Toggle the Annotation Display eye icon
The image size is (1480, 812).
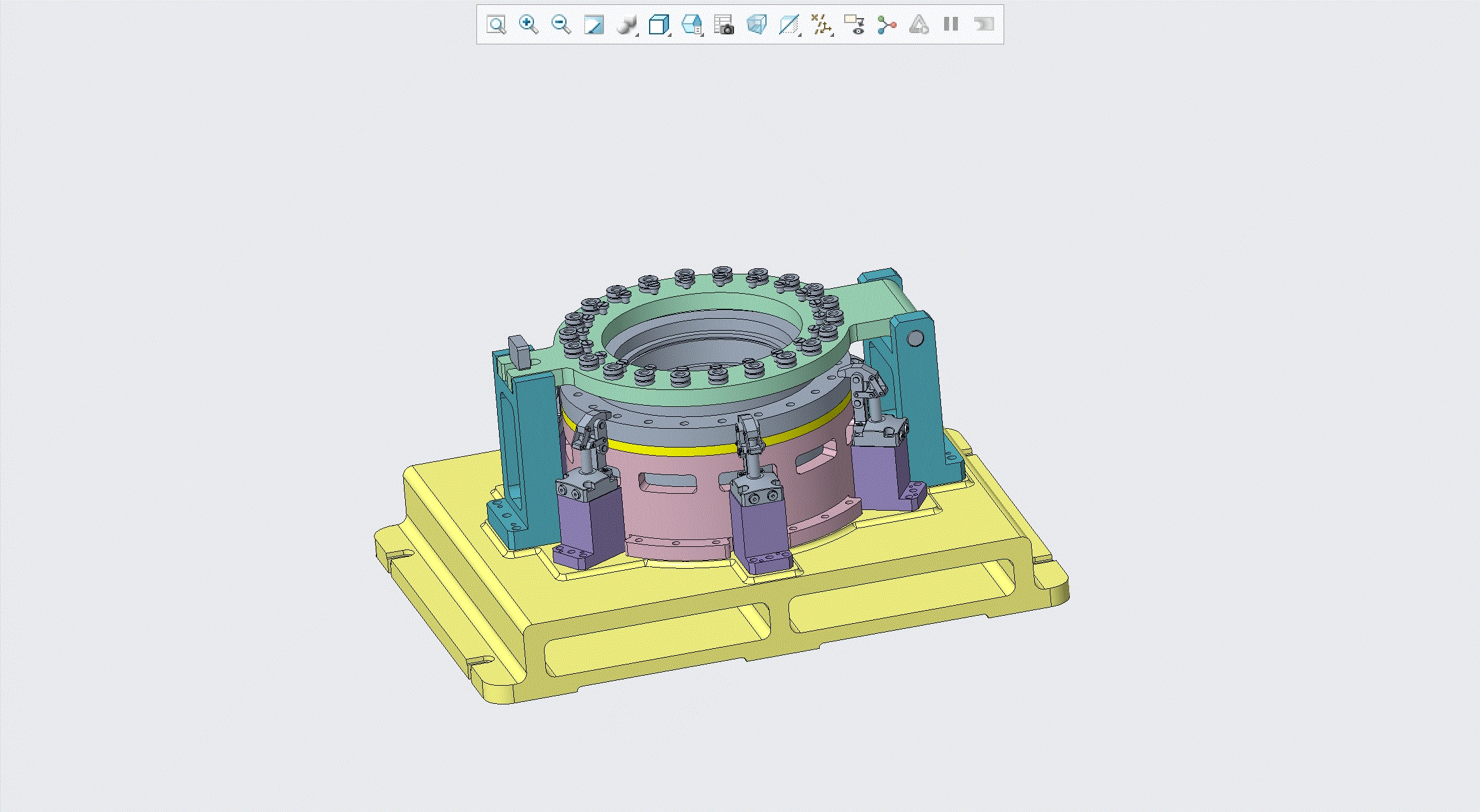point(854,25)
